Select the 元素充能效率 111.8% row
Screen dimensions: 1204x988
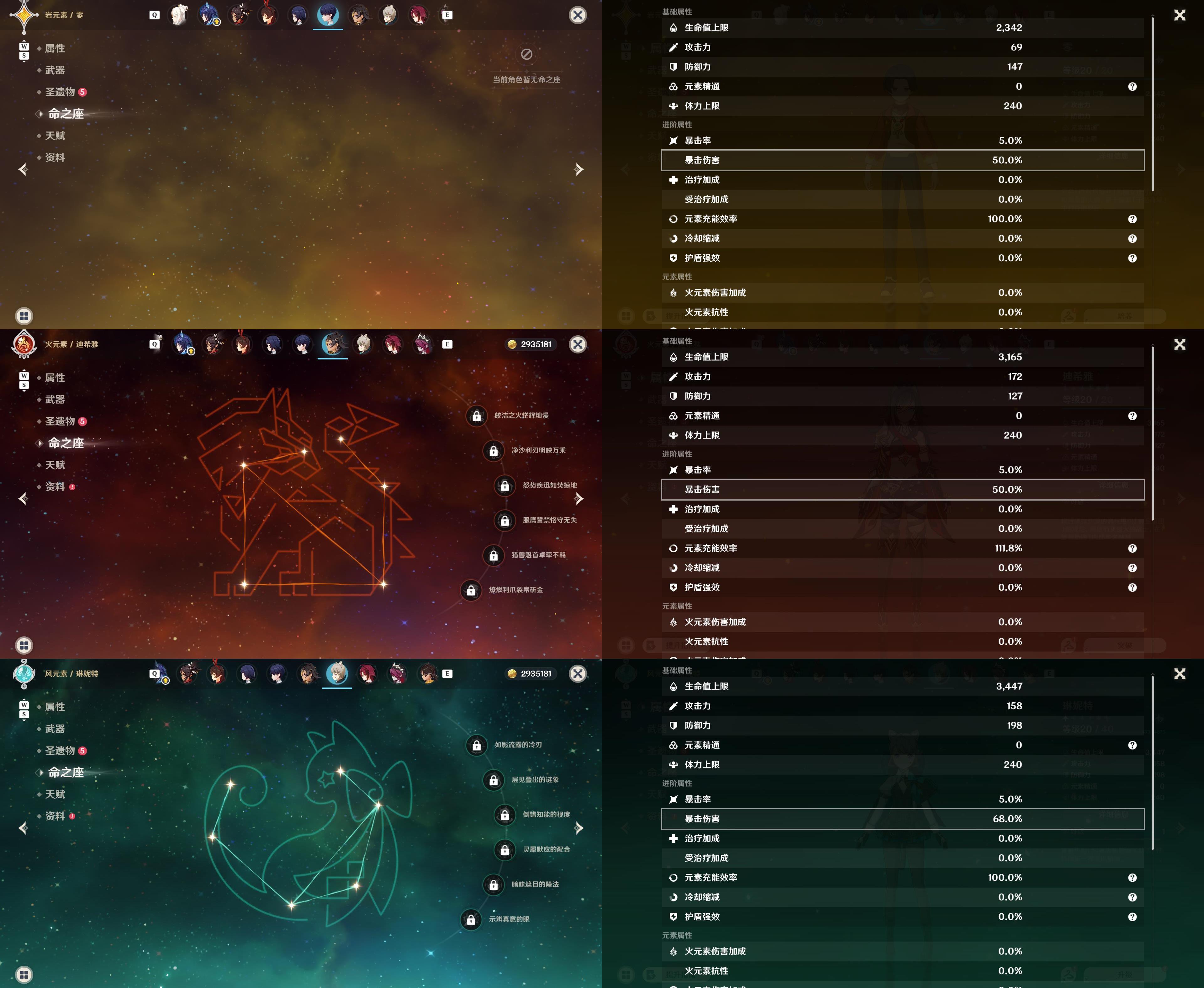902,549
